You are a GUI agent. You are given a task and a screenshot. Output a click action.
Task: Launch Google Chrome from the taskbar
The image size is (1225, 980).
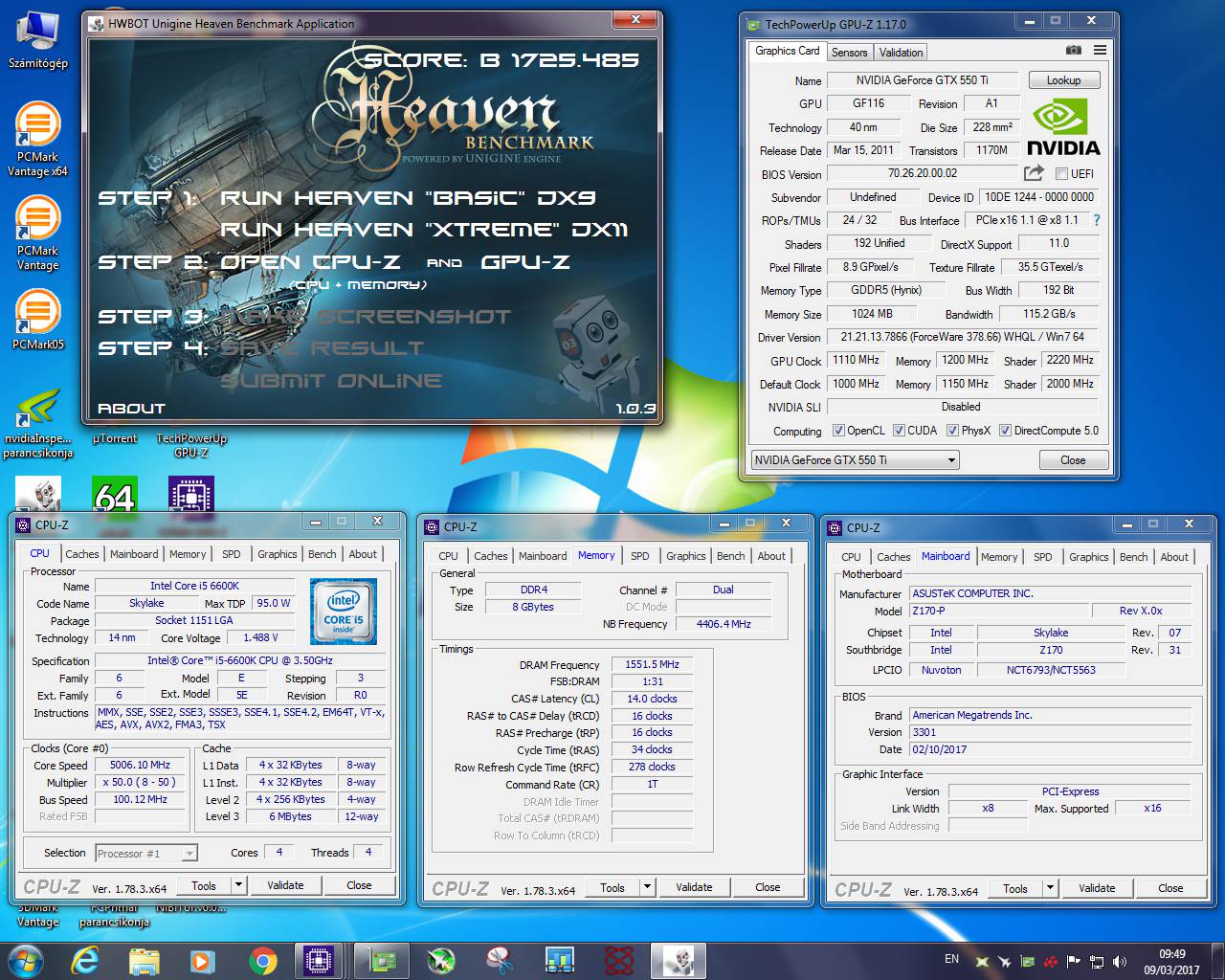(262, 960)
